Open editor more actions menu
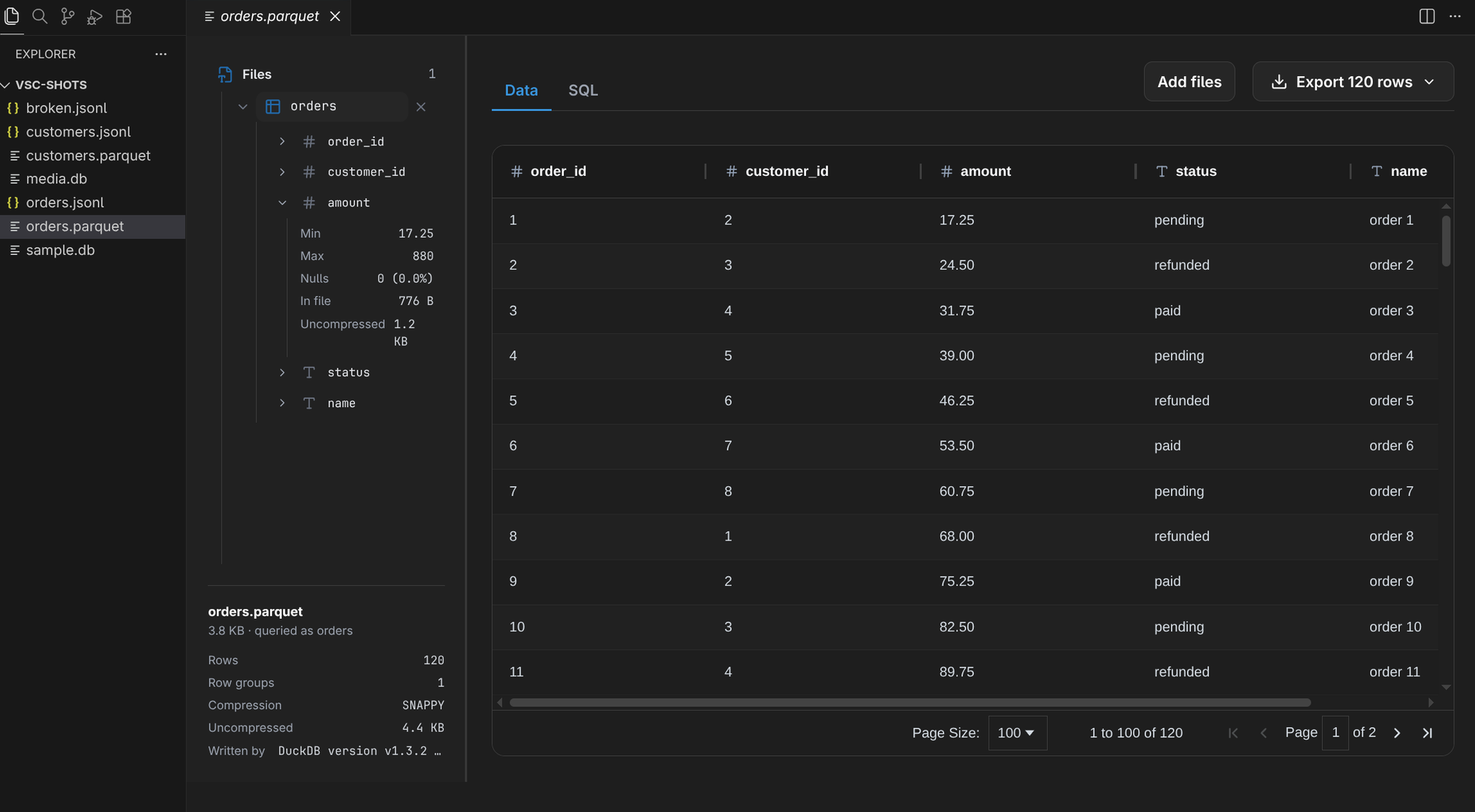1475x812 pixels. [x=1455, y=16]
